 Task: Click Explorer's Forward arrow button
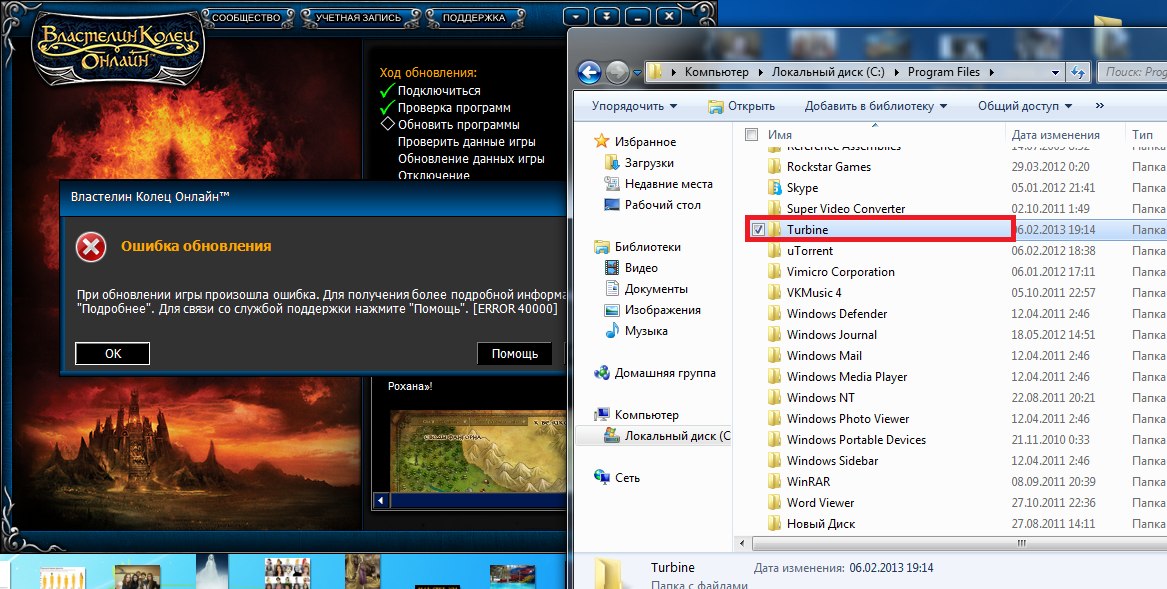(617, 72)
